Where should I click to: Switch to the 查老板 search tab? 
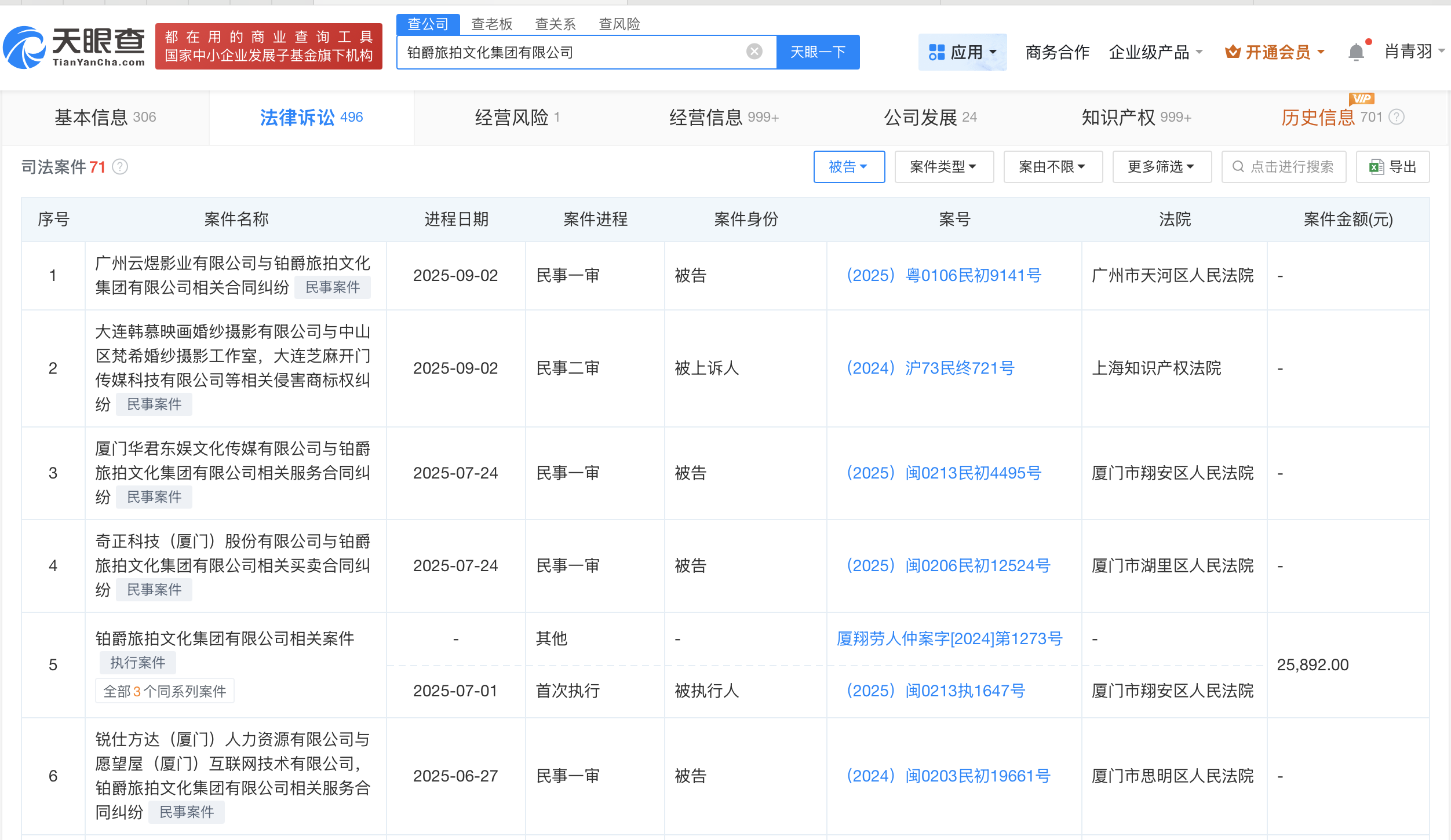click(491, 24)
